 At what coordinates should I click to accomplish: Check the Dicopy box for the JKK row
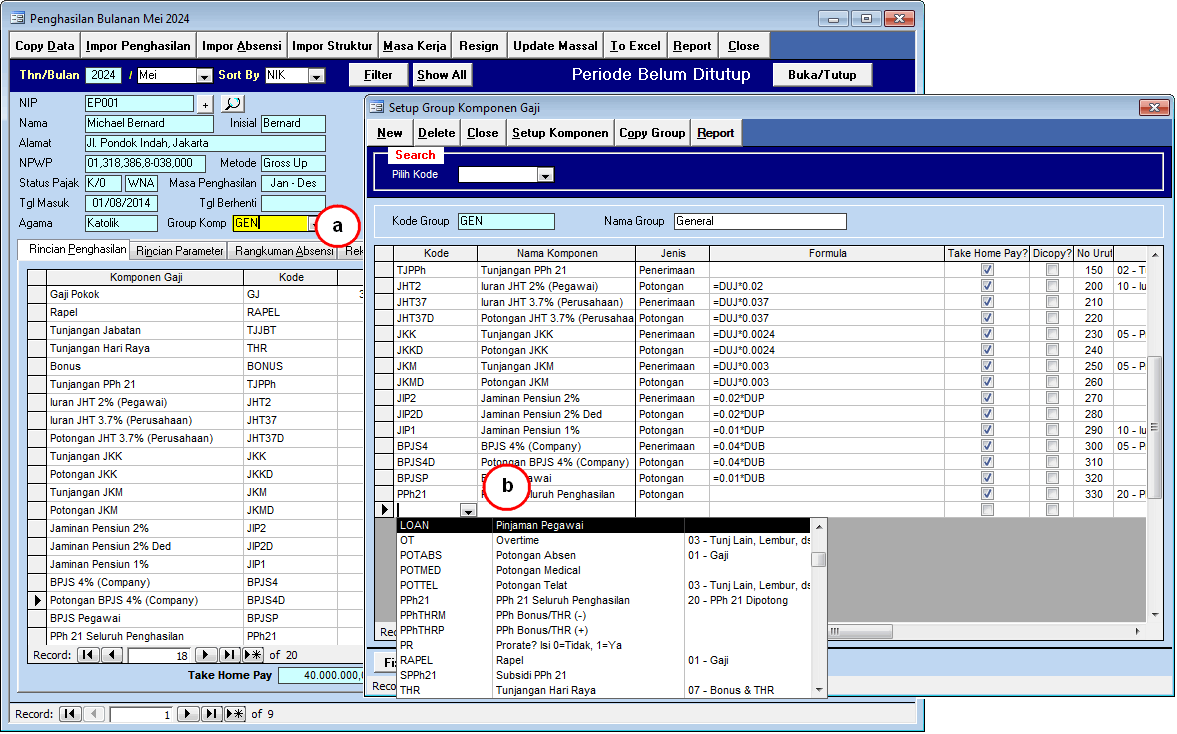[1052, 334]
